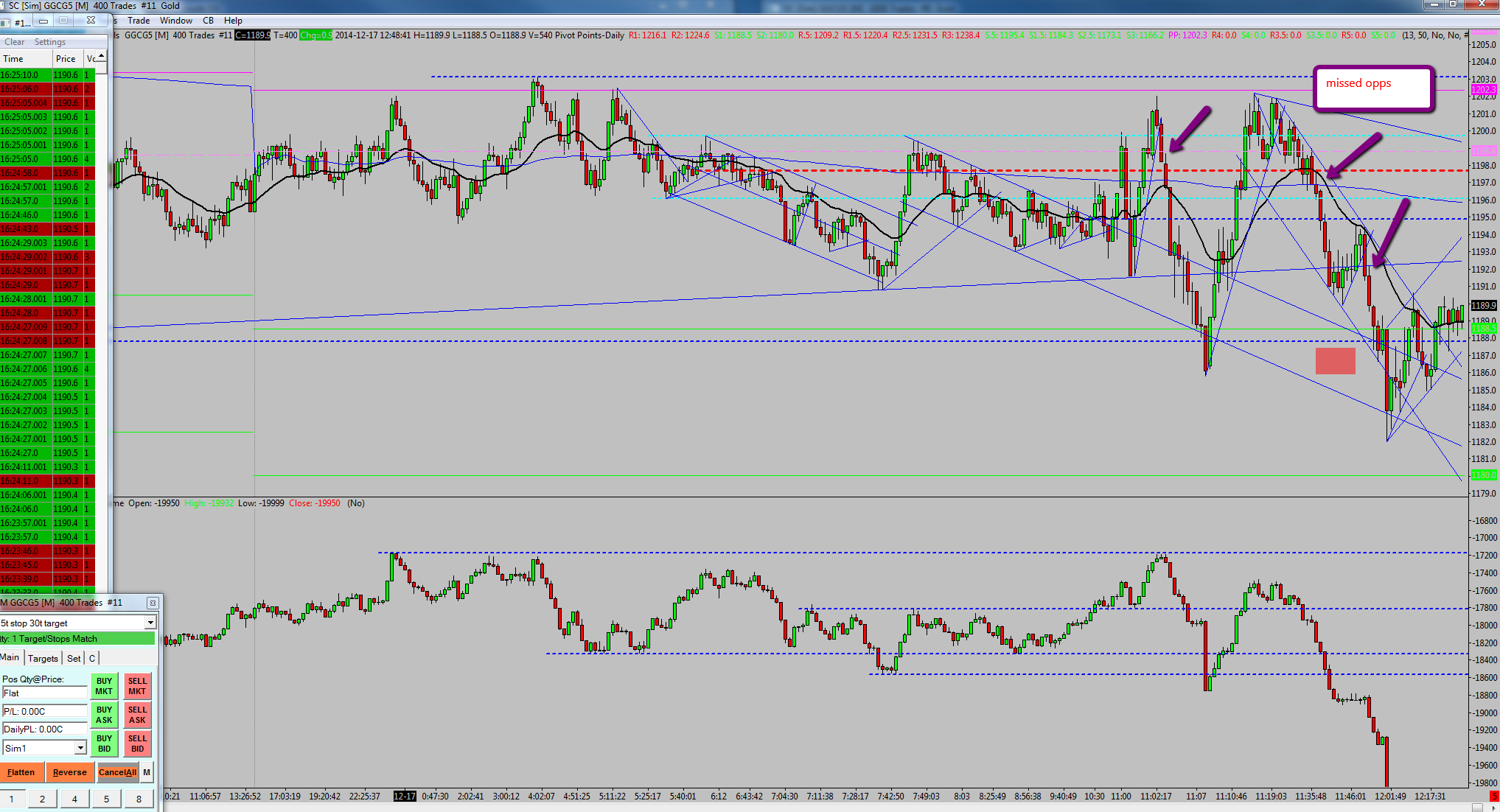This screenshot has height=812, width=1500.
Task: Select the C tab in trade window
Action: pyautogui.click(x=92, y=658)
